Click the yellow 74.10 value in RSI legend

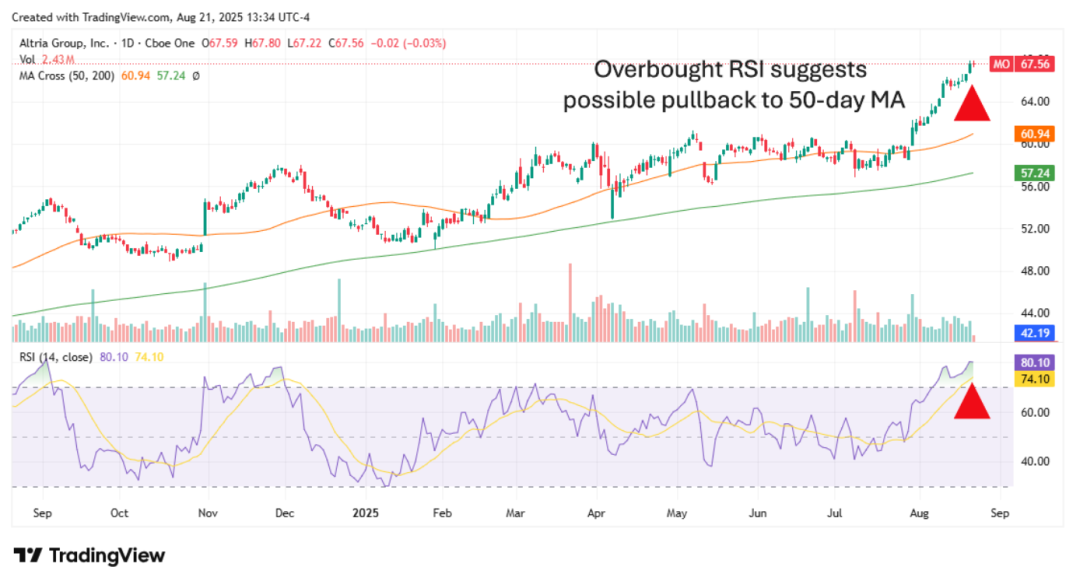coord(149,357)
